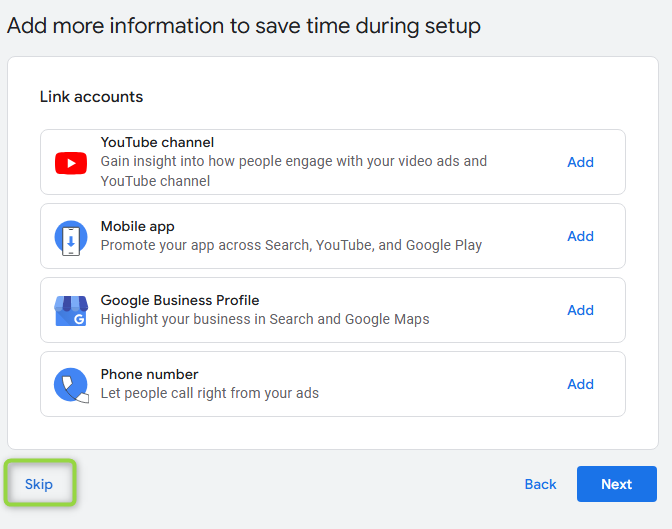Add a YouTube channel link
The height and width of the screenshot is (529, 672).
click(580, 162)
